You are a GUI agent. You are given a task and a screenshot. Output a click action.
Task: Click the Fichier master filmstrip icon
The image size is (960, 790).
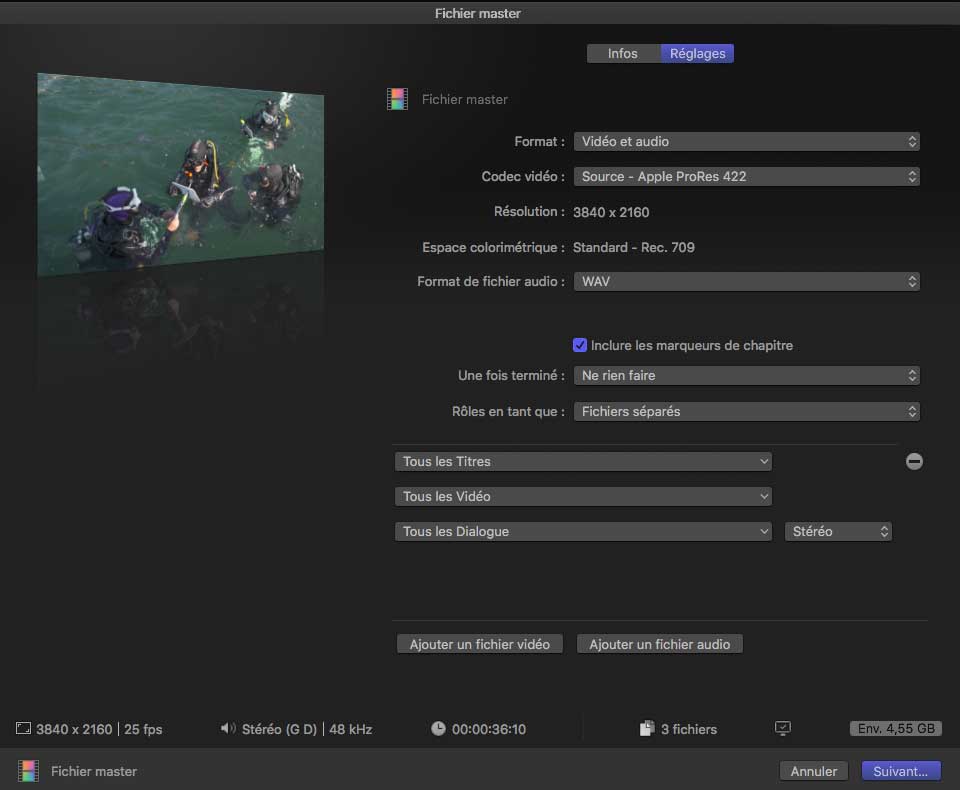398,99
